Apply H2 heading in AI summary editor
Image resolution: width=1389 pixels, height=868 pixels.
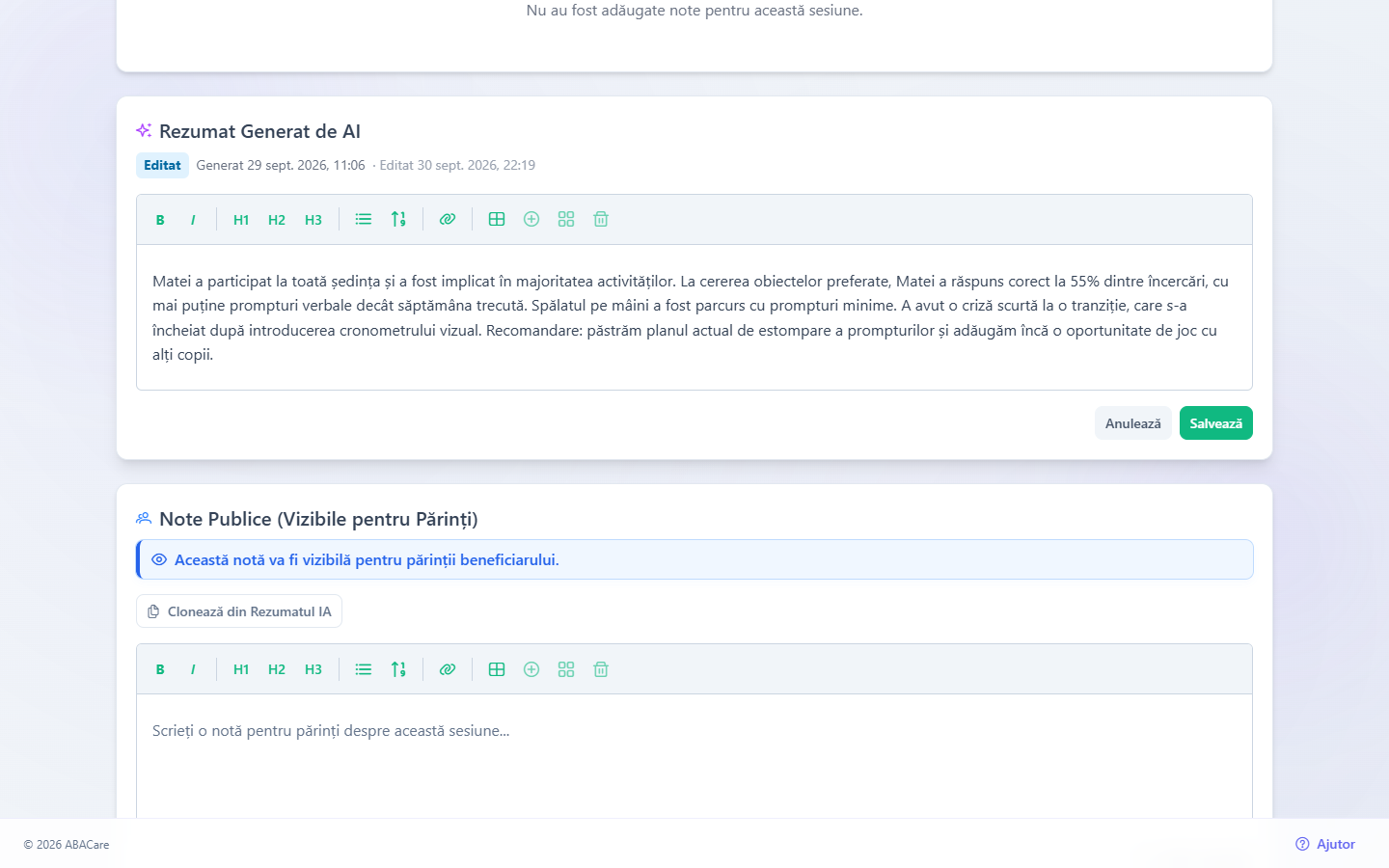[x=277, y=220]
